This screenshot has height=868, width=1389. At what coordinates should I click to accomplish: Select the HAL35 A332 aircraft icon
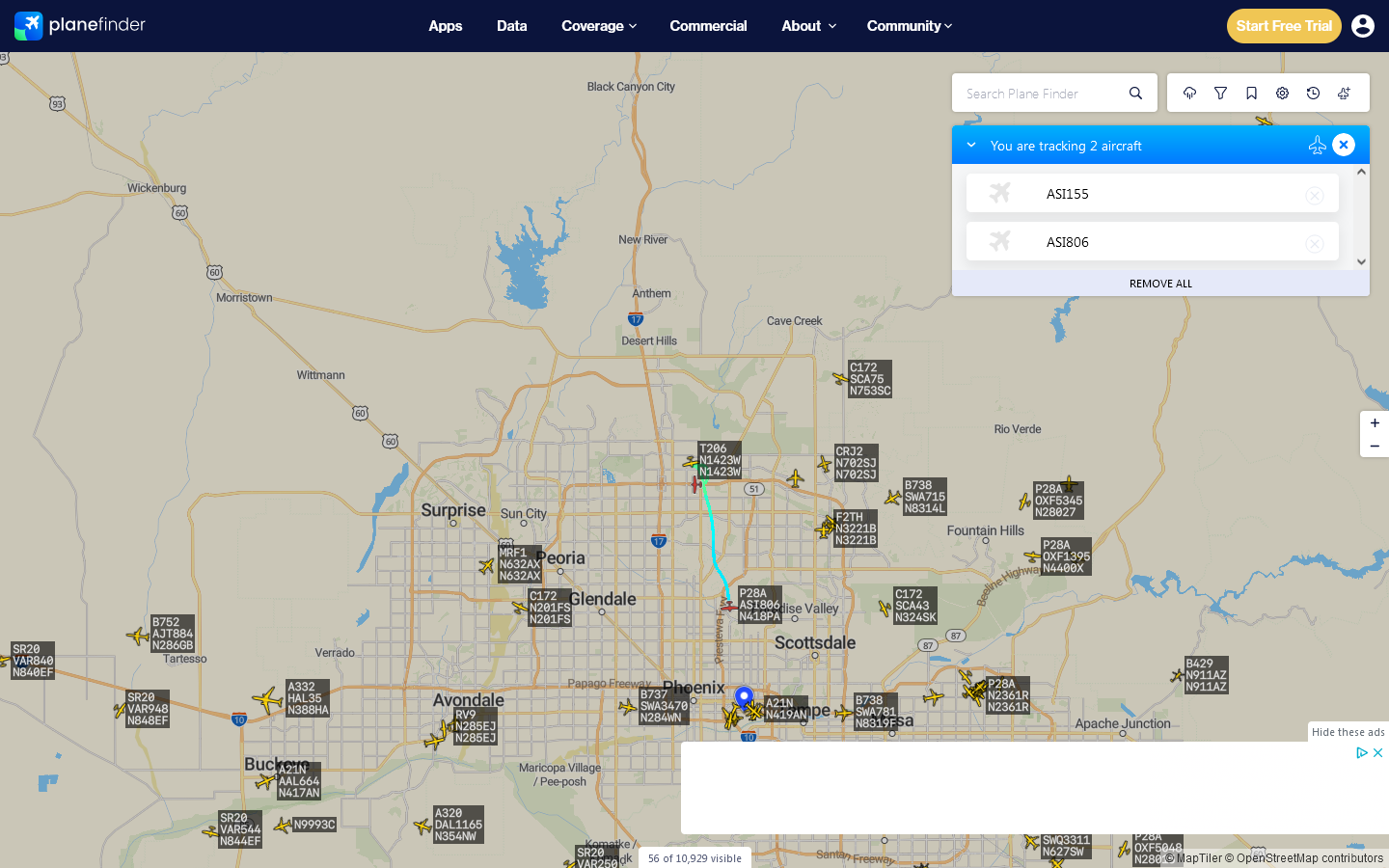pyautogui.click(x=267, y=699)
